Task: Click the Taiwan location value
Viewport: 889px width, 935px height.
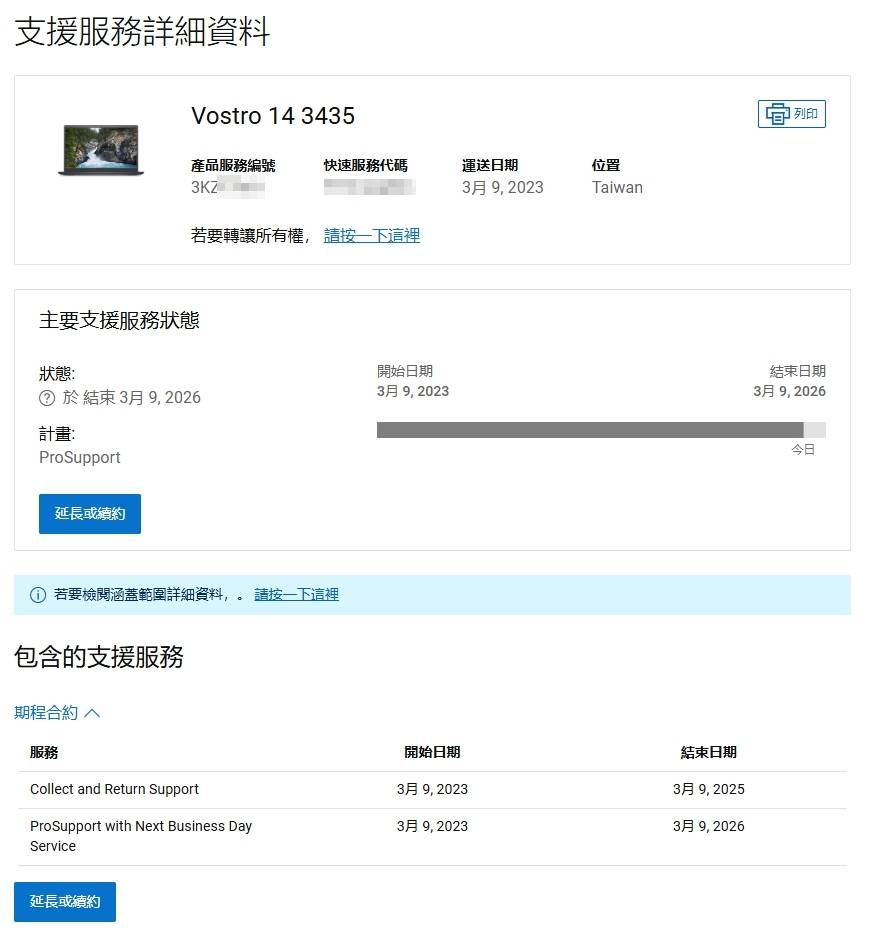Action: (617, 187)
